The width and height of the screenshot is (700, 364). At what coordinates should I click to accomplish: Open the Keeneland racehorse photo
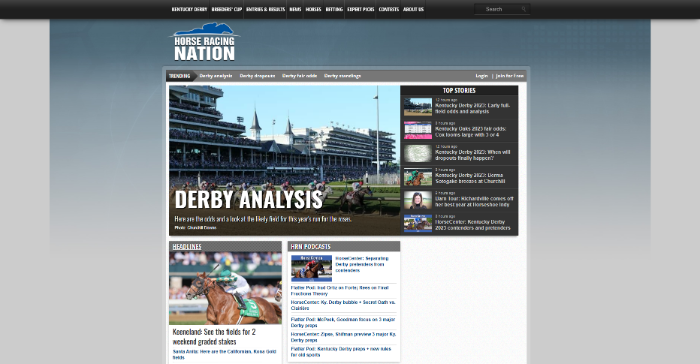[225, 288]
